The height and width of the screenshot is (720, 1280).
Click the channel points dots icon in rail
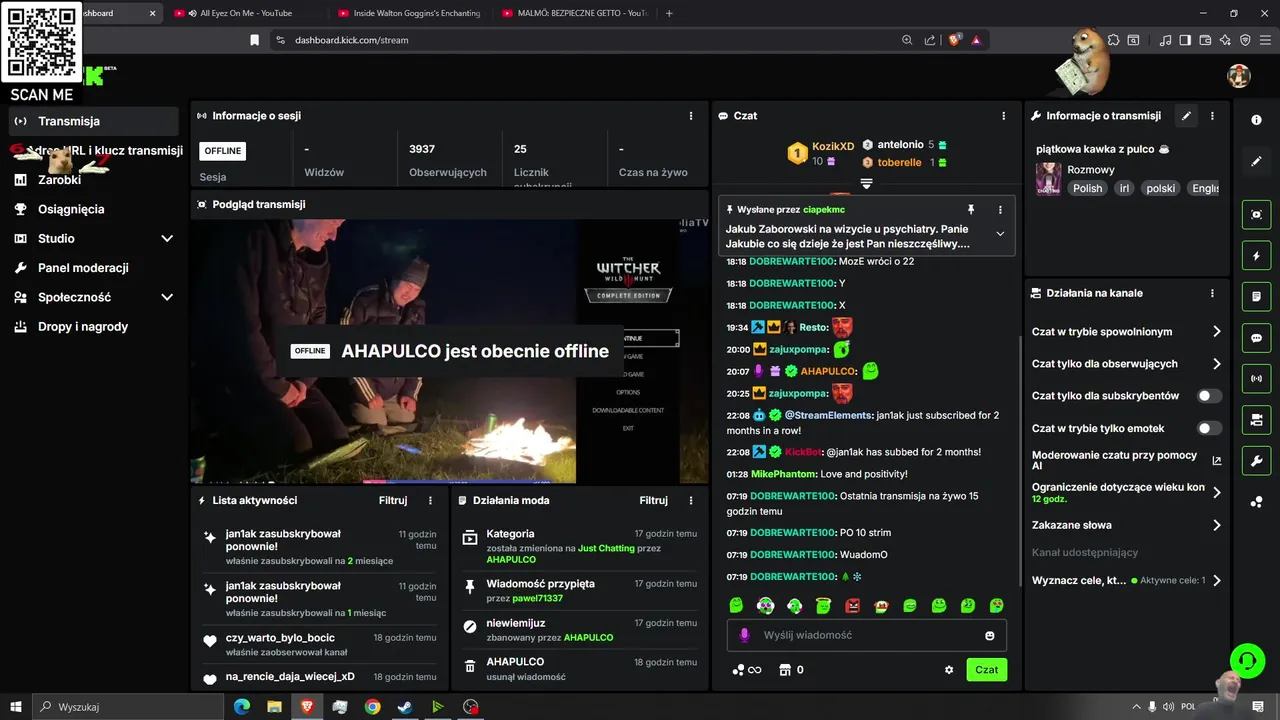(1256, 502)
